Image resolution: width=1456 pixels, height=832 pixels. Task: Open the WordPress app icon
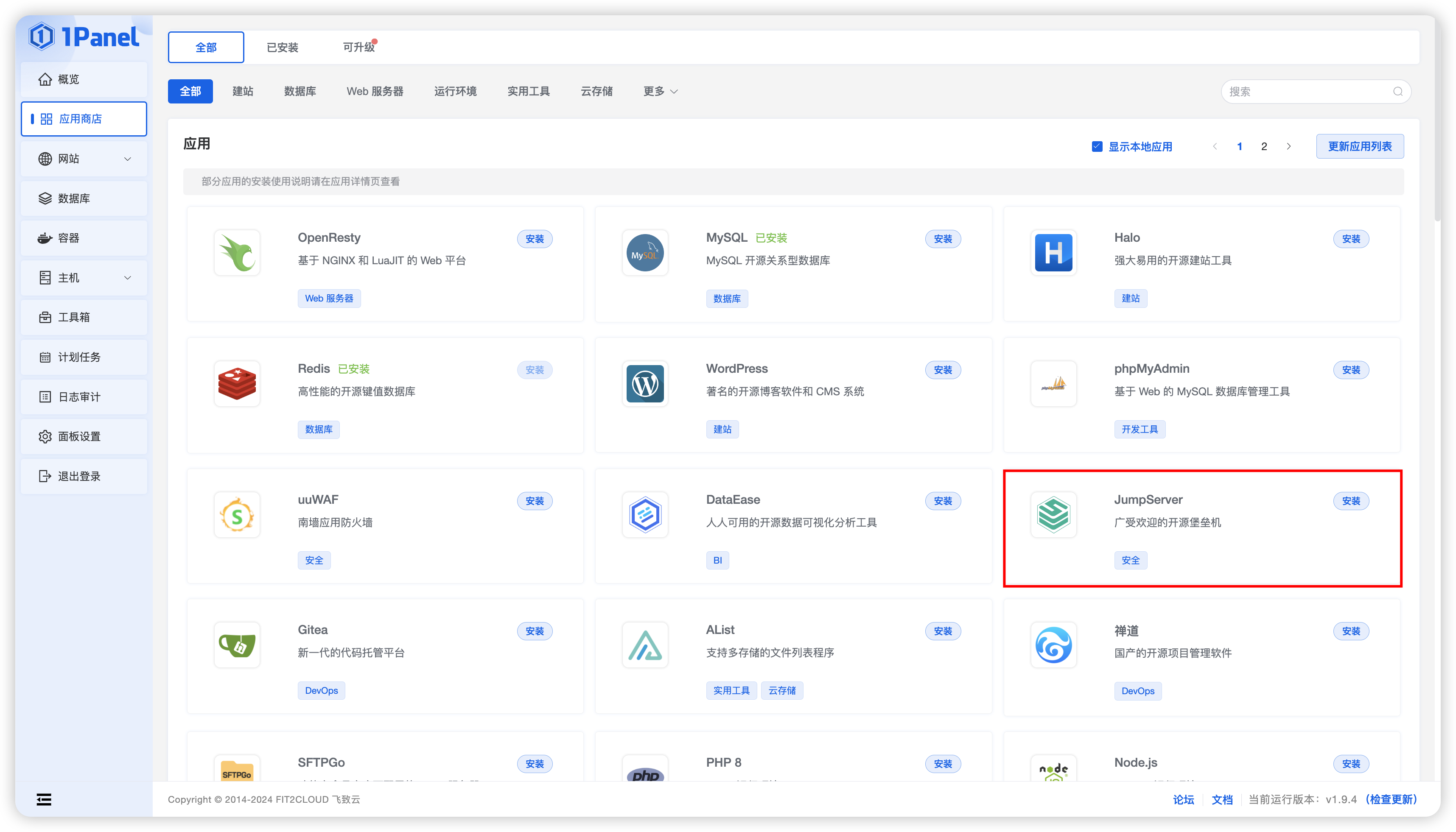(645, 383)
